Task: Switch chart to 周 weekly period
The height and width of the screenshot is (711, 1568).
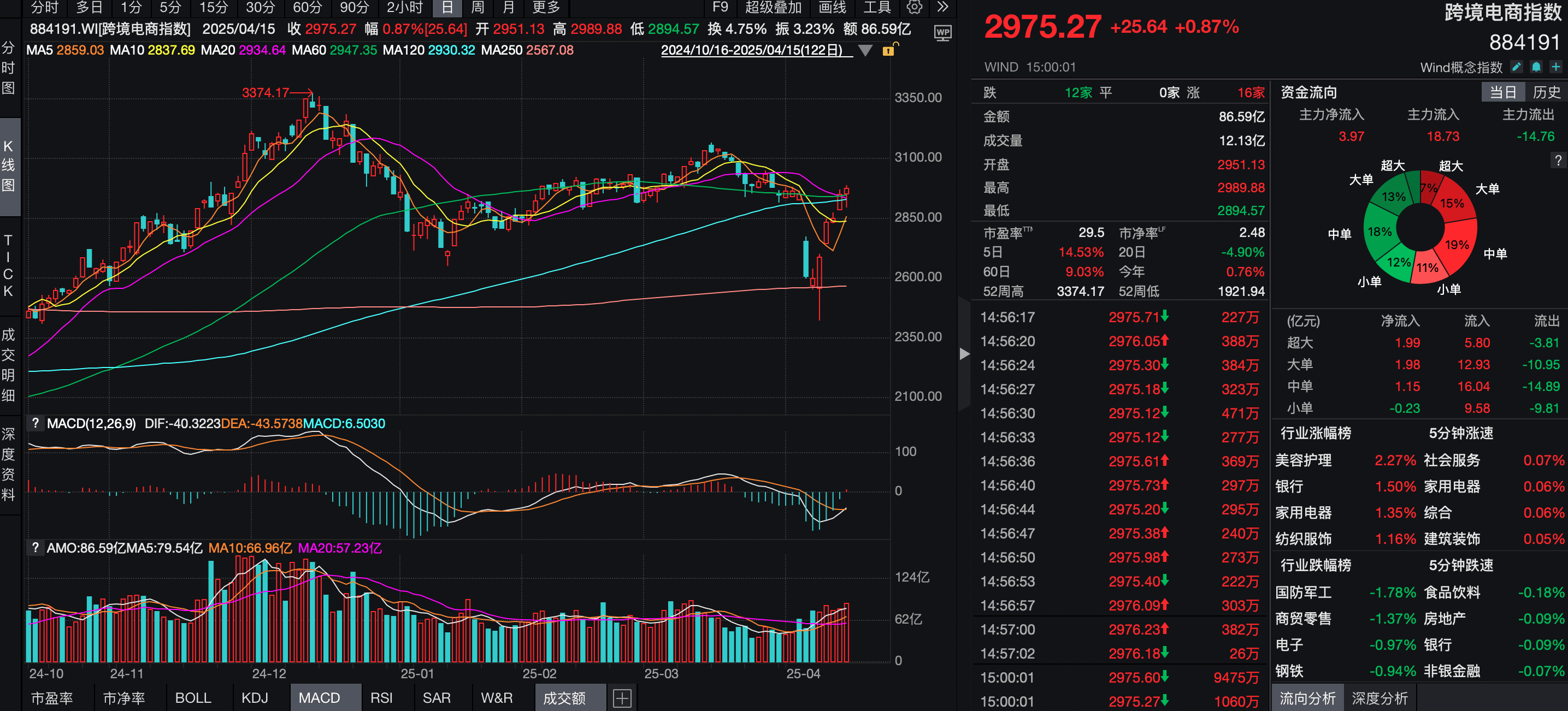Action: 476,8
